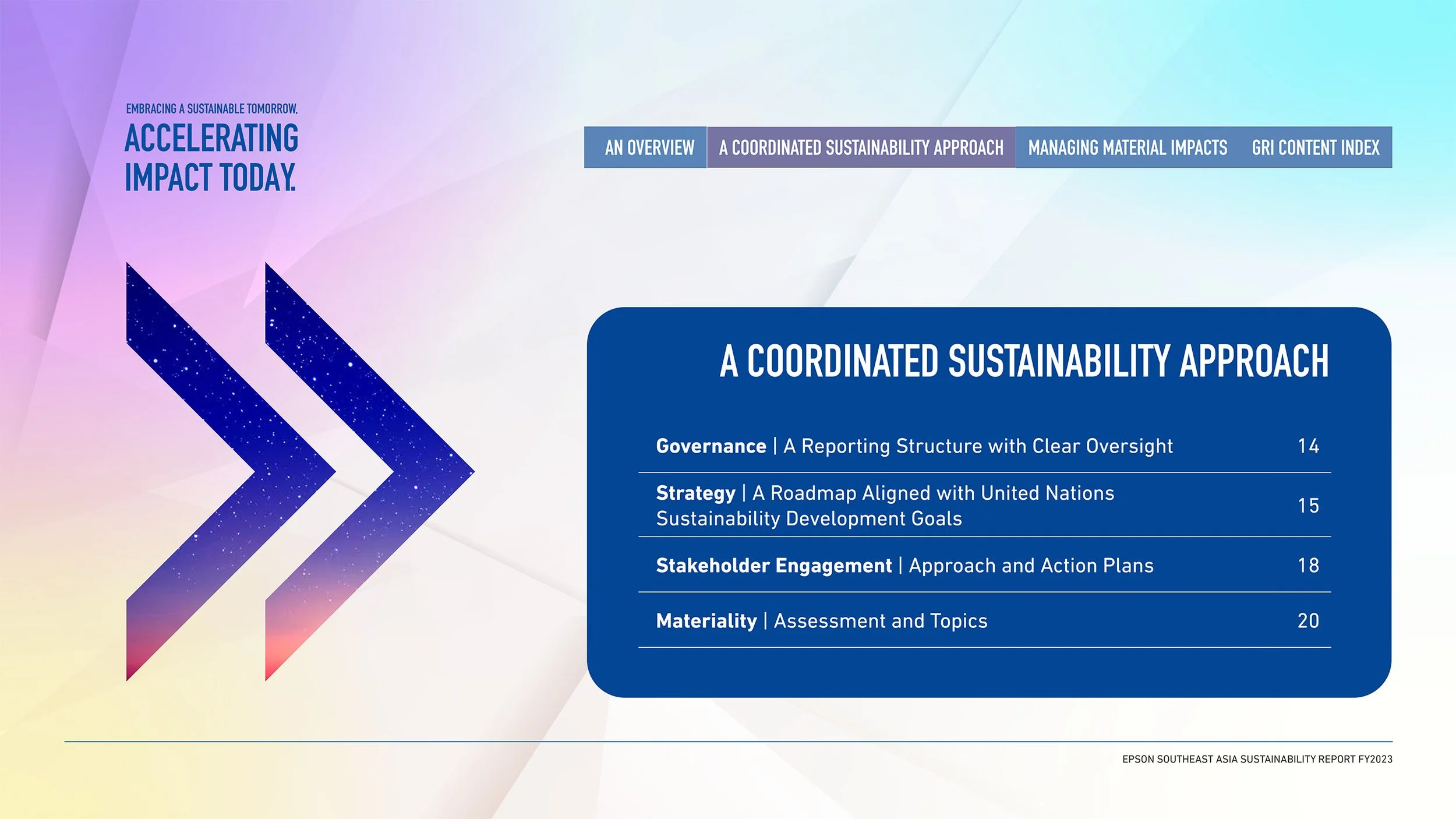The image size is (1456, 819).
Task: Open Stakeholder Engagement approach entry
Action: pos(904,566)
